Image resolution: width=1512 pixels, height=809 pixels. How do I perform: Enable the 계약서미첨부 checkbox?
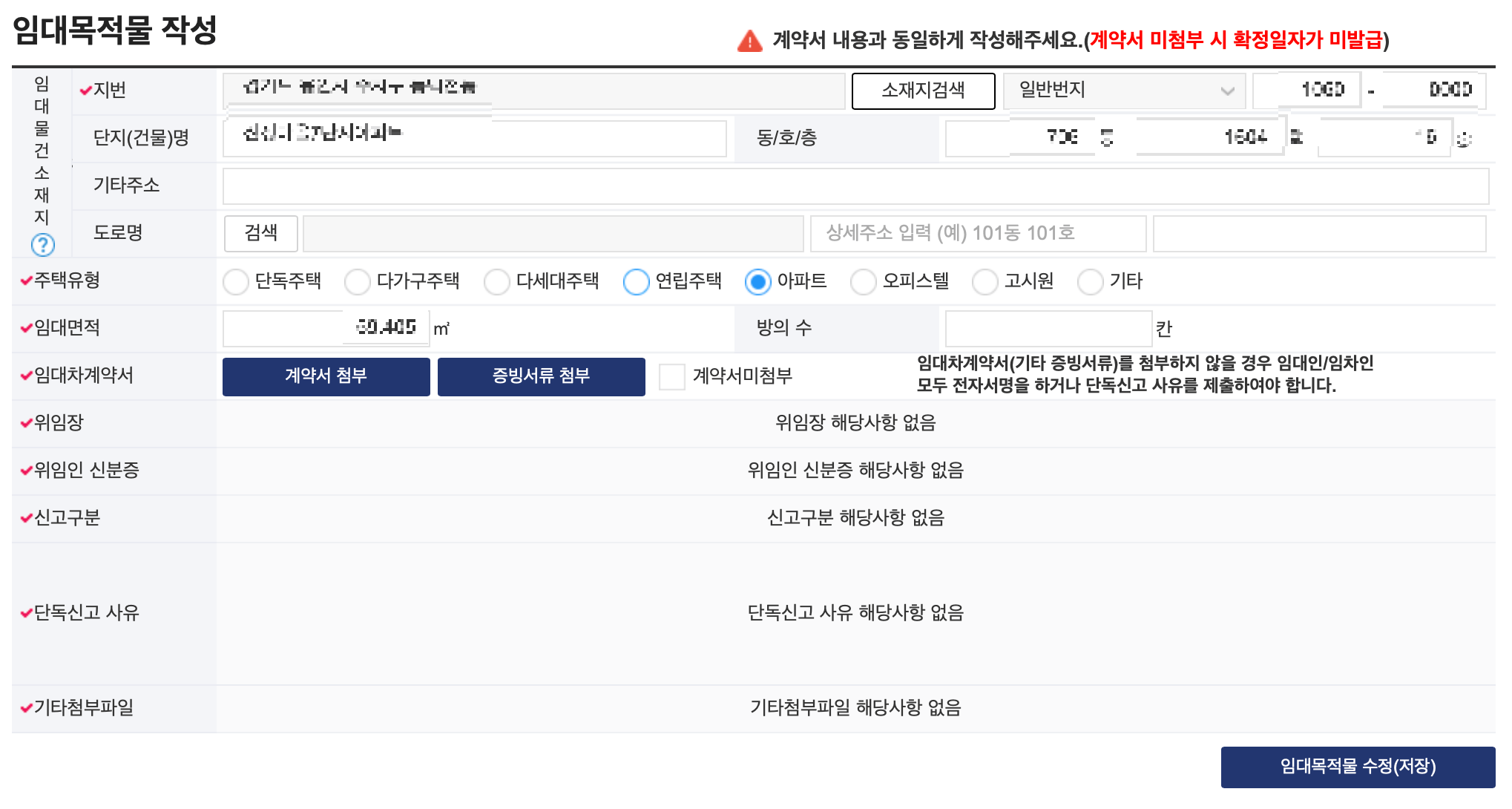point(674,377)
